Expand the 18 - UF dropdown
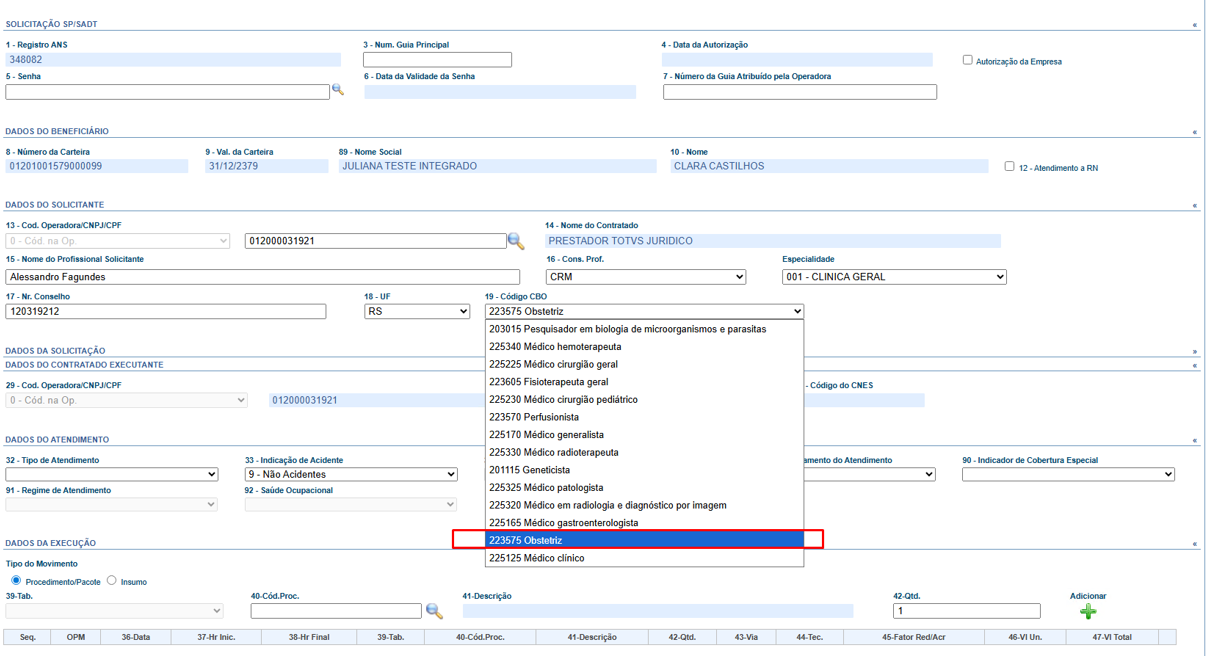This screenshot has height=656, width=1207. [417, 312]
